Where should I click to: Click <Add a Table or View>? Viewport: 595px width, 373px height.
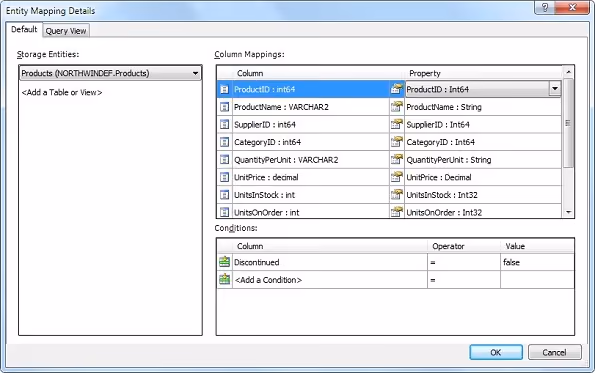point(62,92)
